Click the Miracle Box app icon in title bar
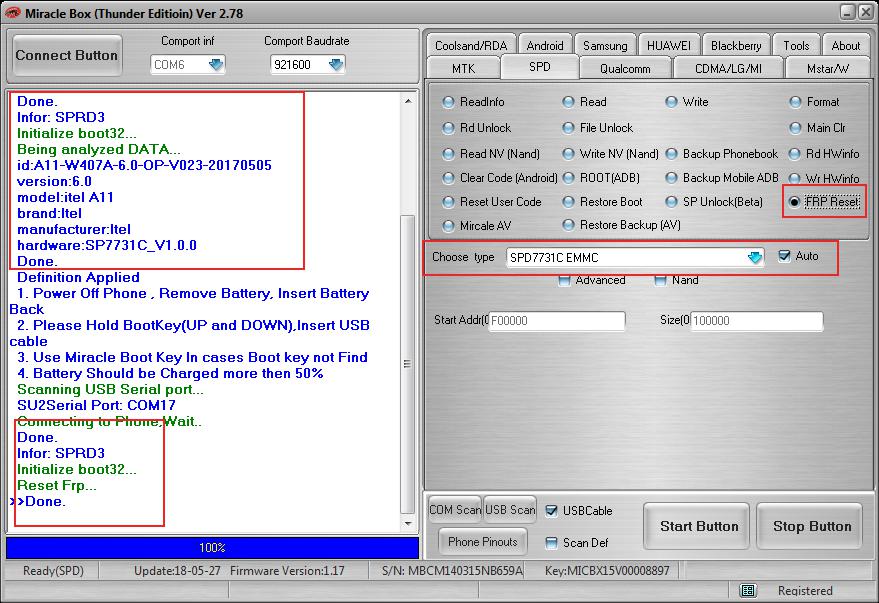The image size is (879, 603). [x=12, y=13]
